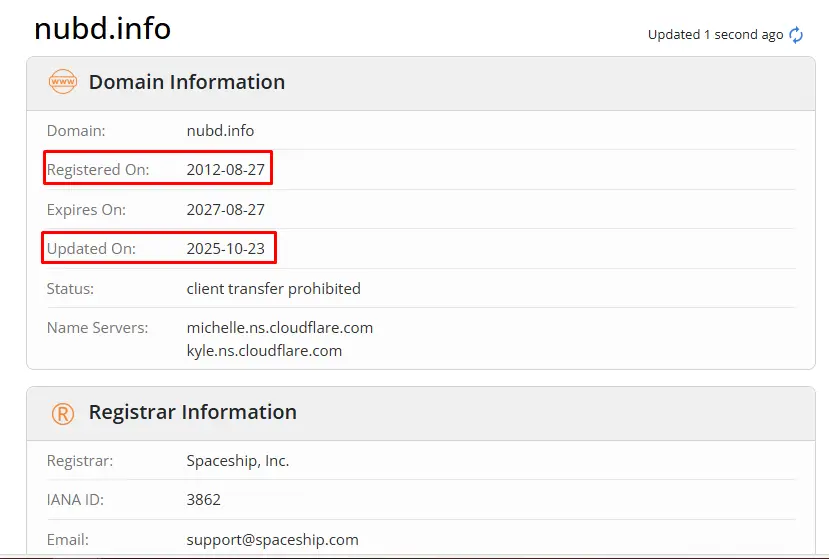
Task: Select the nubd.info domain value
Action: coord(220,130)
